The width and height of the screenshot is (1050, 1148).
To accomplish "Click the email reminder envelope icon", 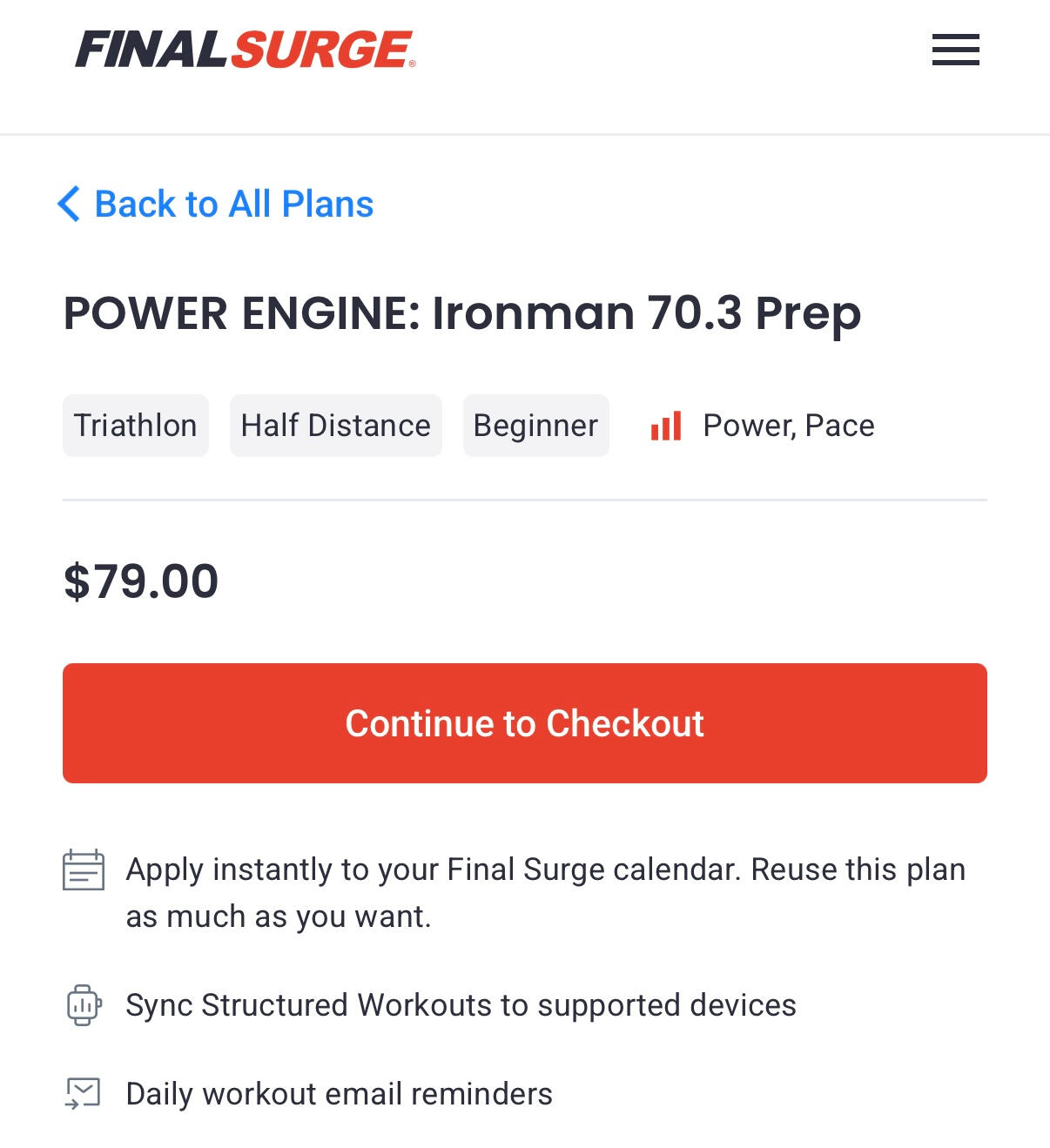I will pos(84,1094).
